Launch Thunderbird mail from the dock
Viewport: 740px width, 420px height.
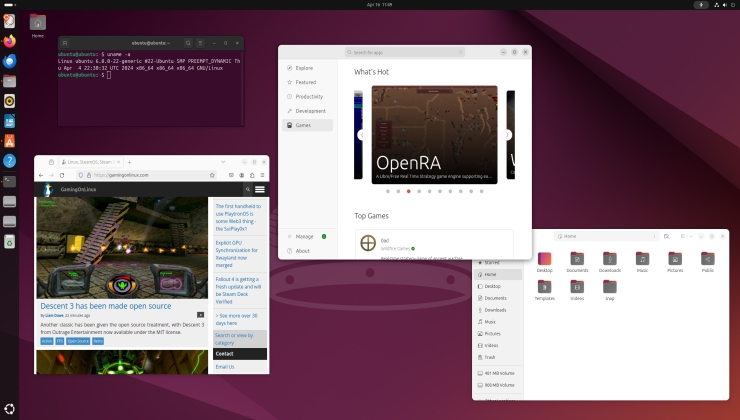coord(10,61)
